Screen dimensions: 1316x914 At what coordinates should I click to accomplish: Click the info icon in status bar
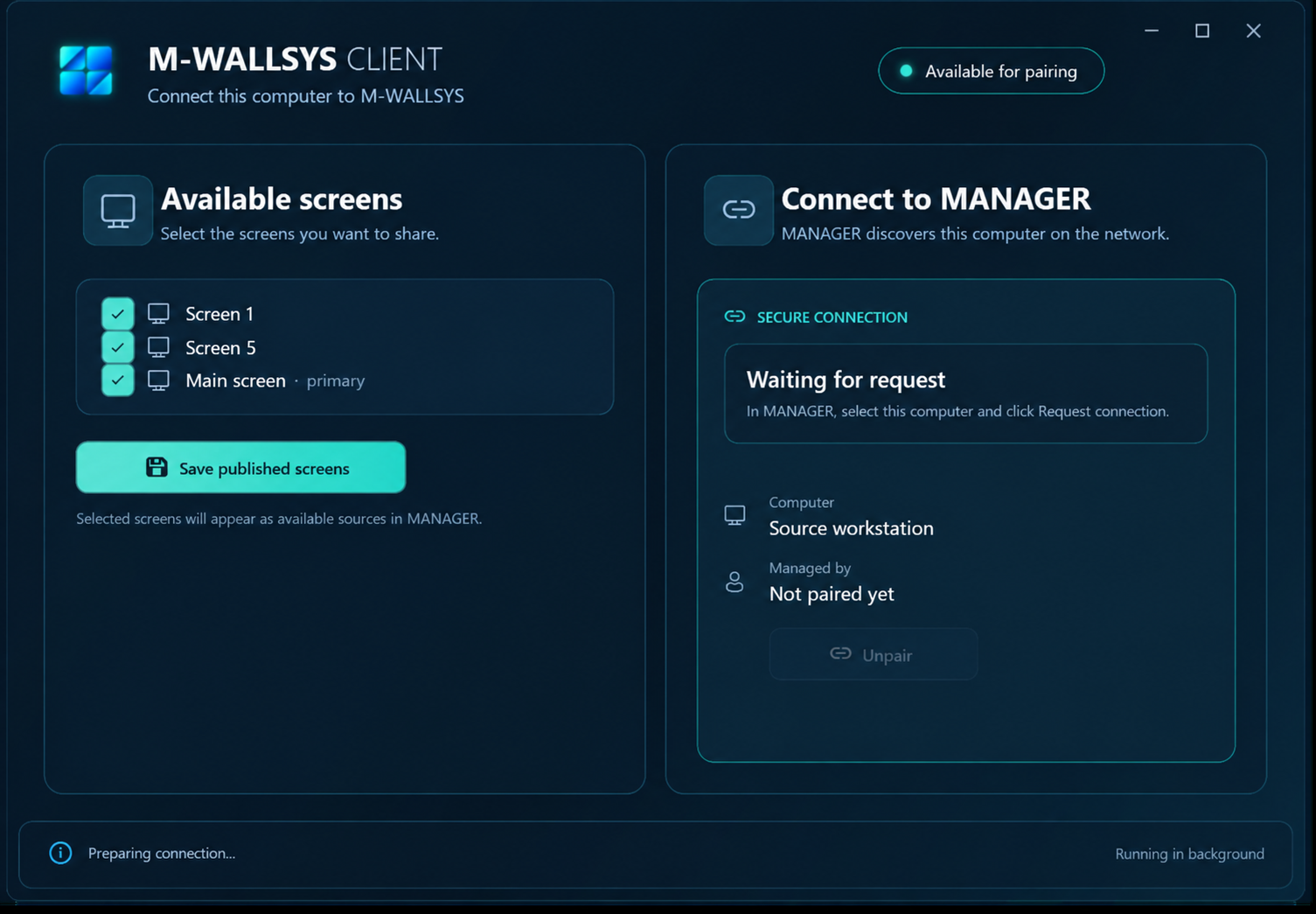click(60, 853)
